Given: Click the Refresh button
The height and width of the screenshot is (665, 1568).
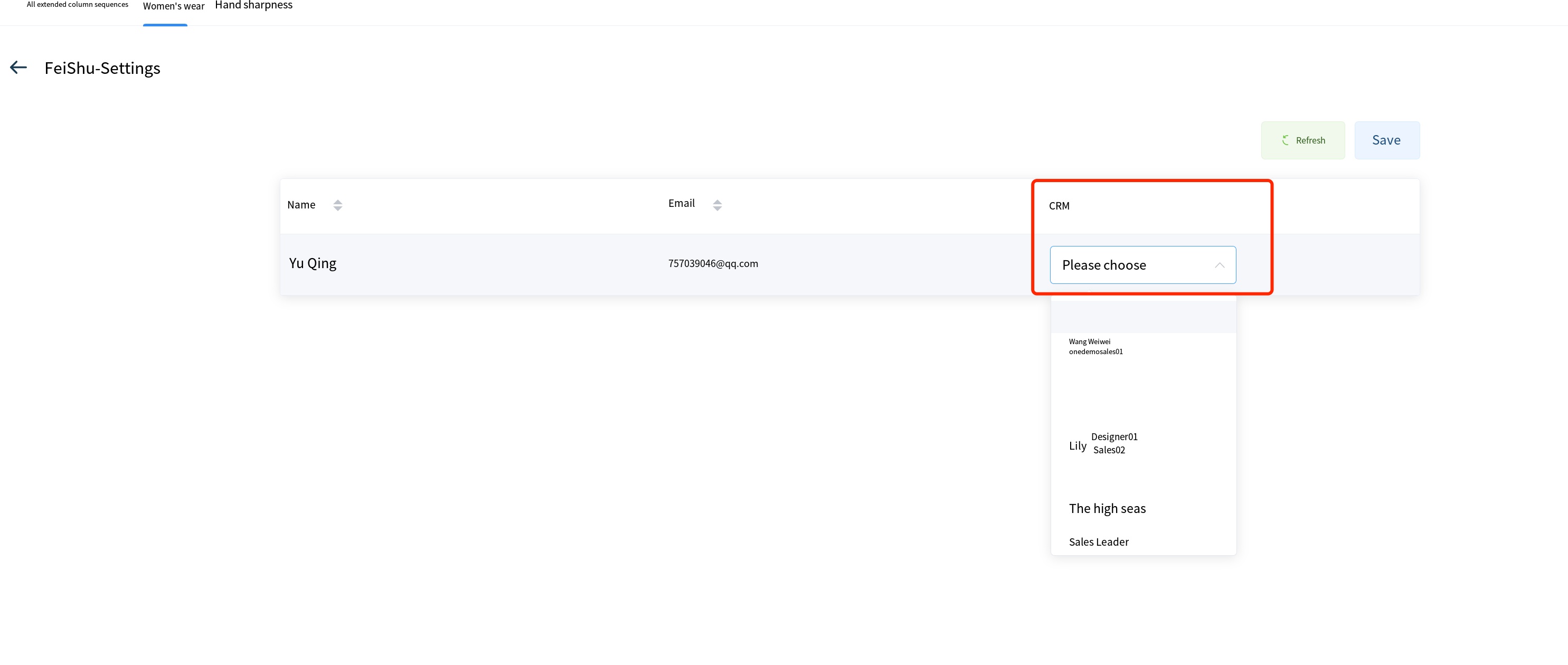Looking at the screenshot, I should coord(1302,140).
